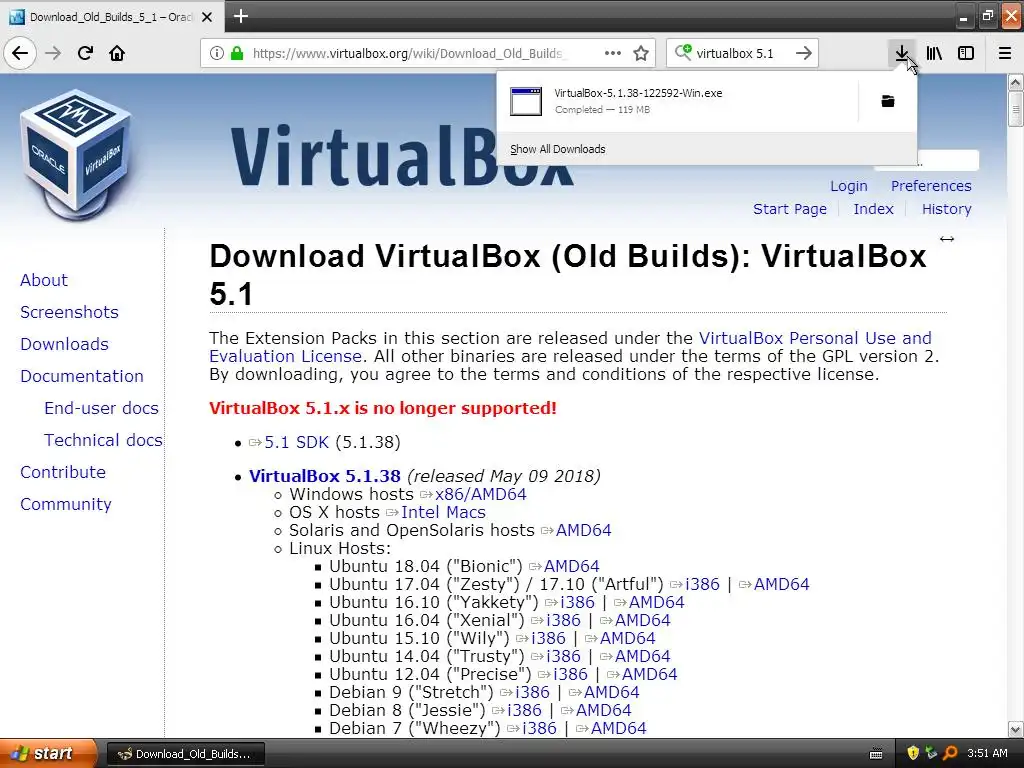Open Documentation in the sidebar
Screen dimensions: 1024x768
click(x=82, y=376)
